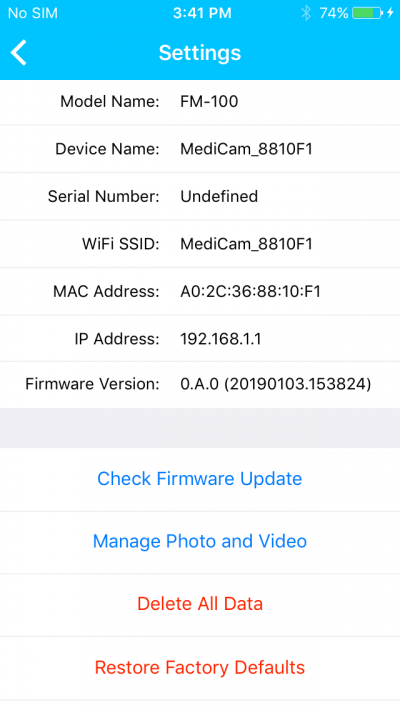
Task: Tap the No SIM carrier indicator
Action: [33, 13]
